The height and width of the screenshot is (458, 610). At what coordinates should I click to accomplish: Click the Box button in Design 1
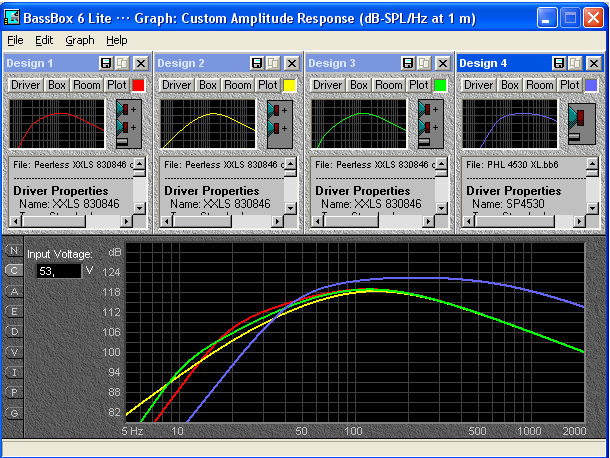point(57,85)
